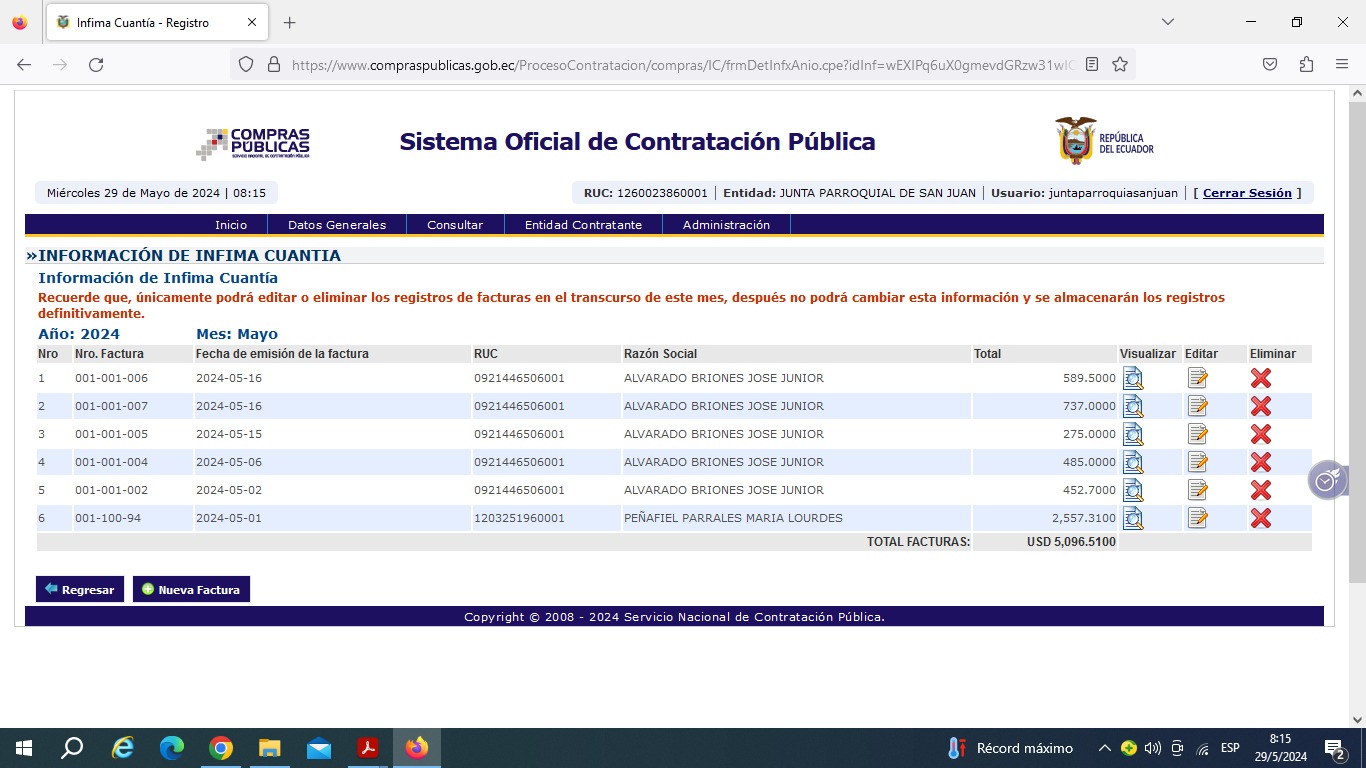Viewport: 1366px width, 768px height.
Task: Edit the PEÑAFIEL PARRALES invoice
Action: (1197, 518)
